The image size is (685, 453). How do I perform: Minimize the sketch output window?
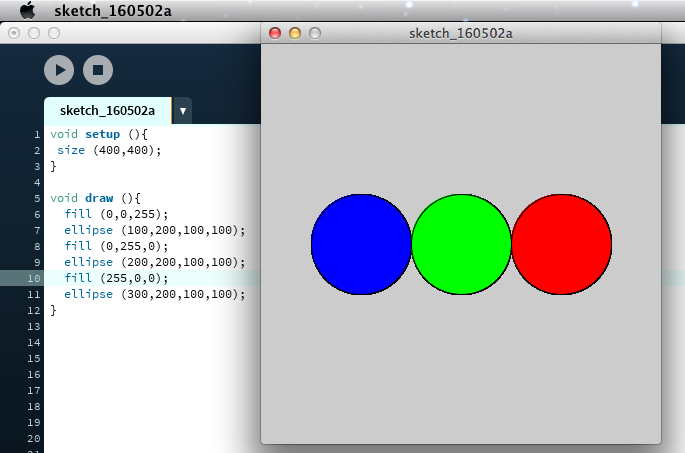pyautogui.click(x=295, y=33)
